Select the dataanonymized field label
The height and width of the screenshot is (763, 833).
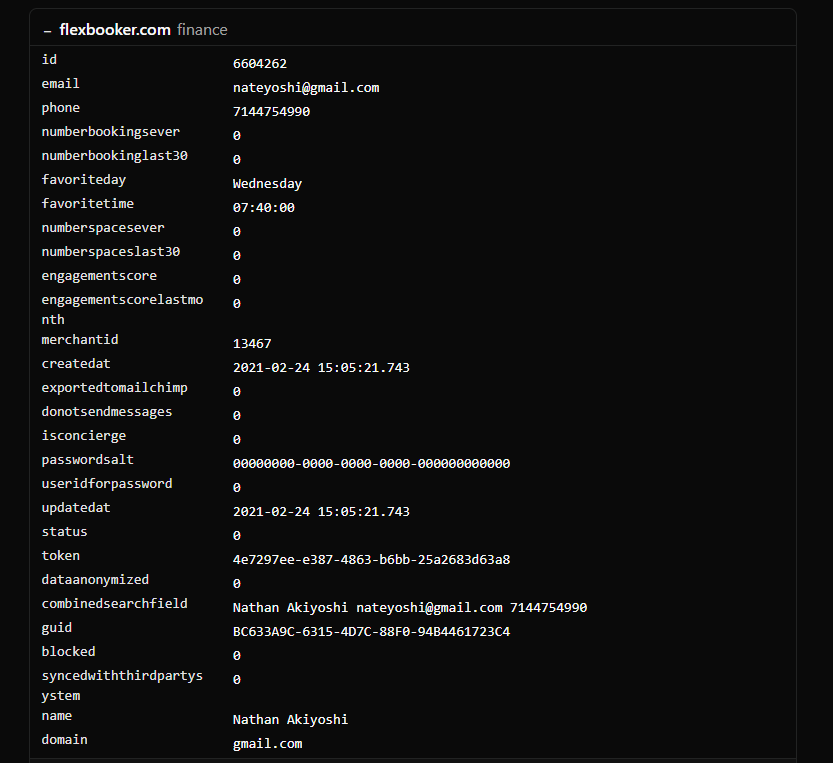tap(95, 580)
